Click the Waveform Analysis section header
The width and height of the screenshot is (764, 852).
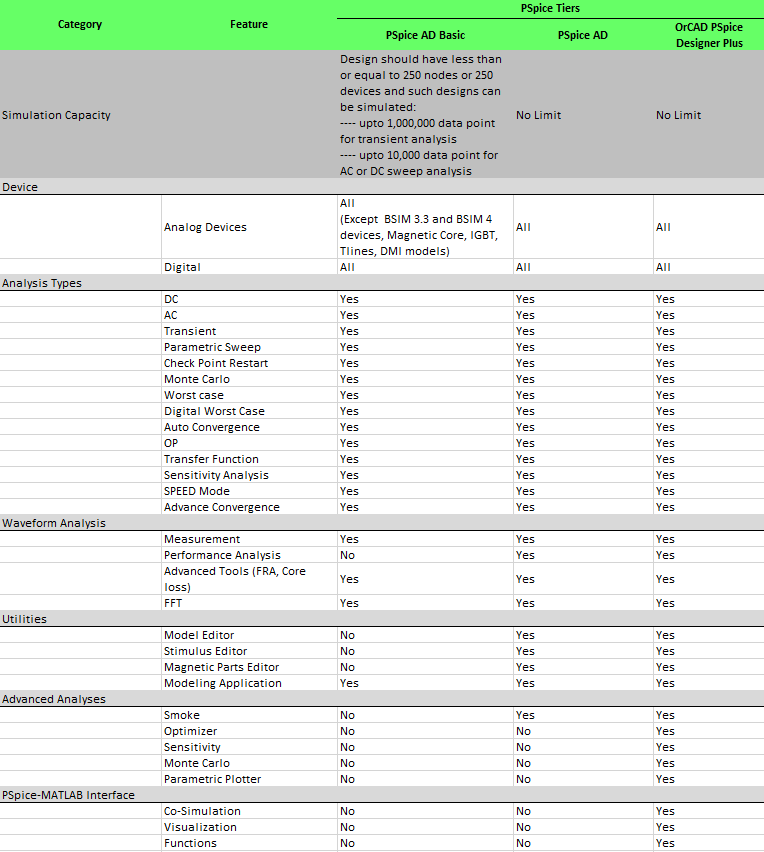(x=382, y=523)
